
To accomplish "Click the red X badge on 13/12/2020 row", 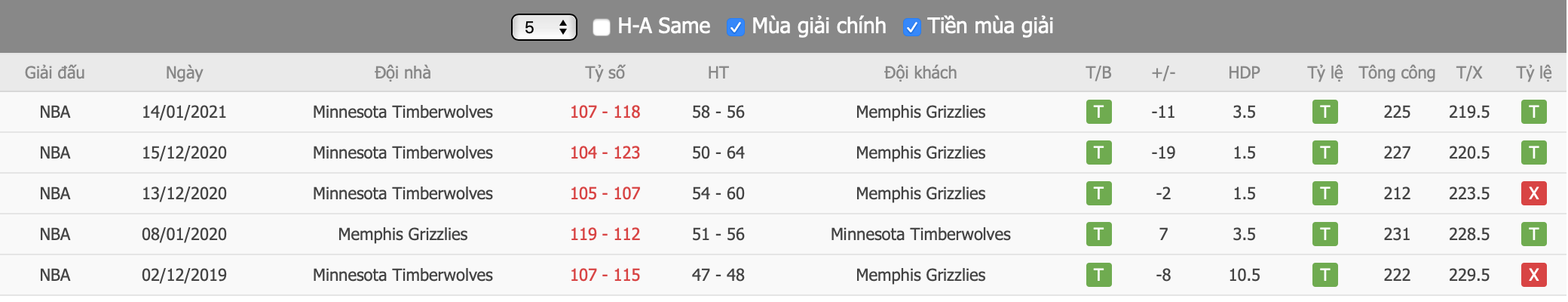I will pyautogui.click(x=1533, y=193).
